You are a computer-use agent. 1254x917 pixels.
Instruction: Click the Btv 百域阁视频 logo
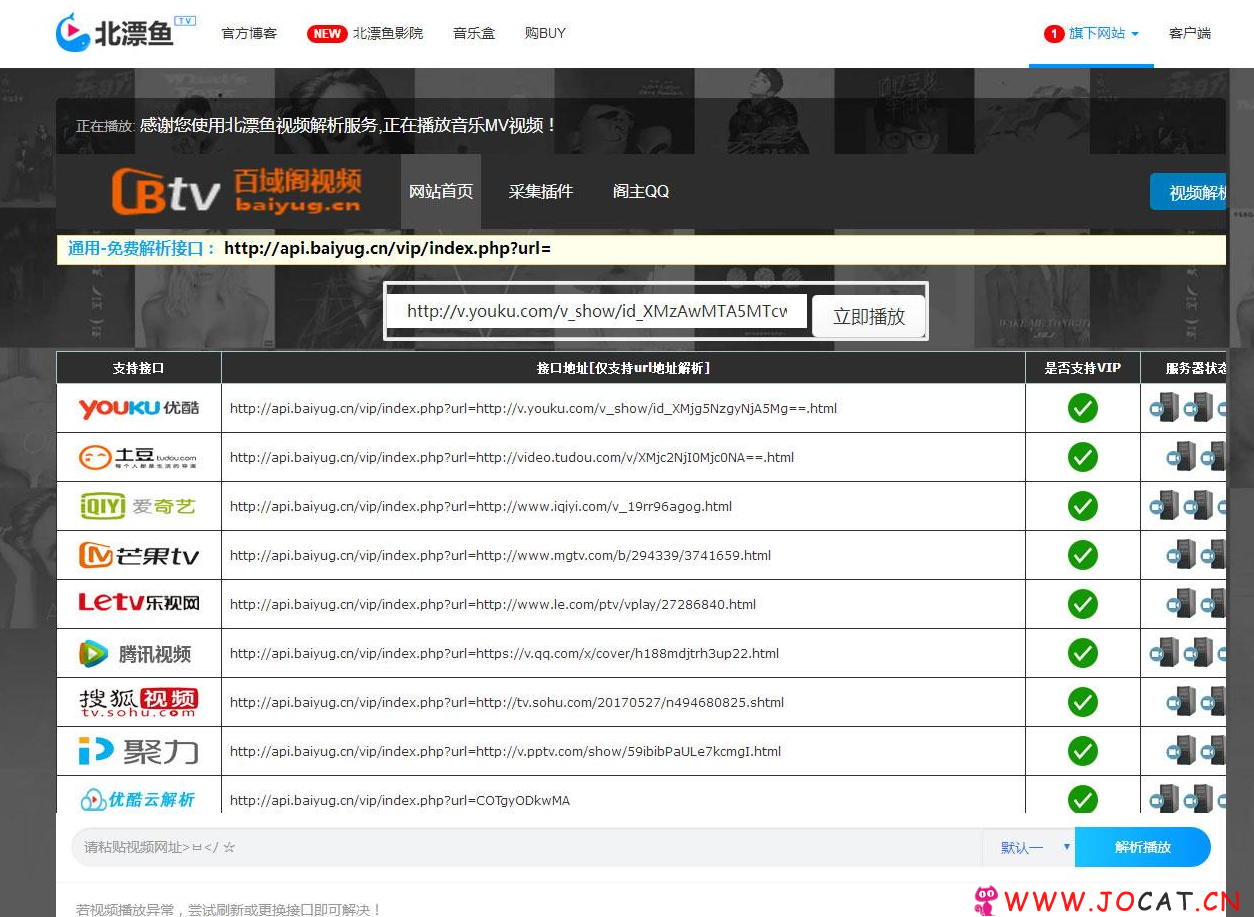(x=236, y=190)
